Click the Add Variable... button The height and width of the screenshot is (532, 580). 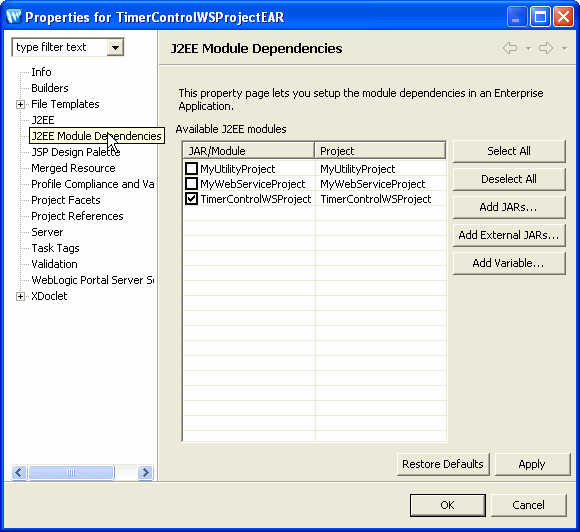509,263
